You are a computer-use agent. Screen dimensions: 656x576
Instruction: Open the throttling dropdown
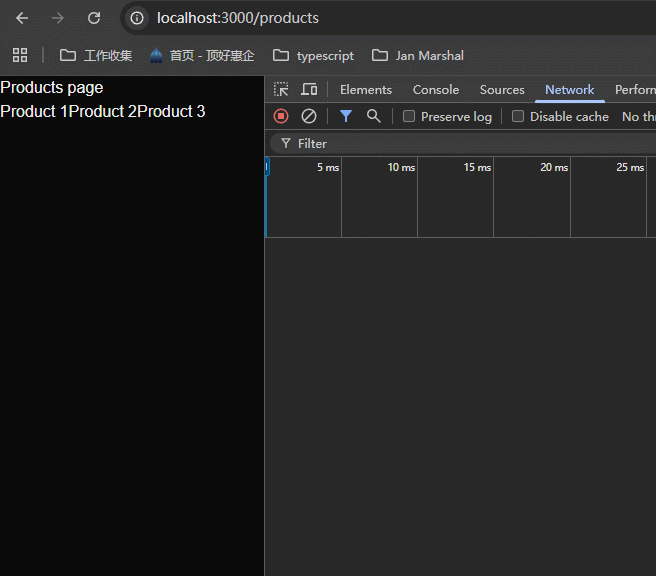636,117
